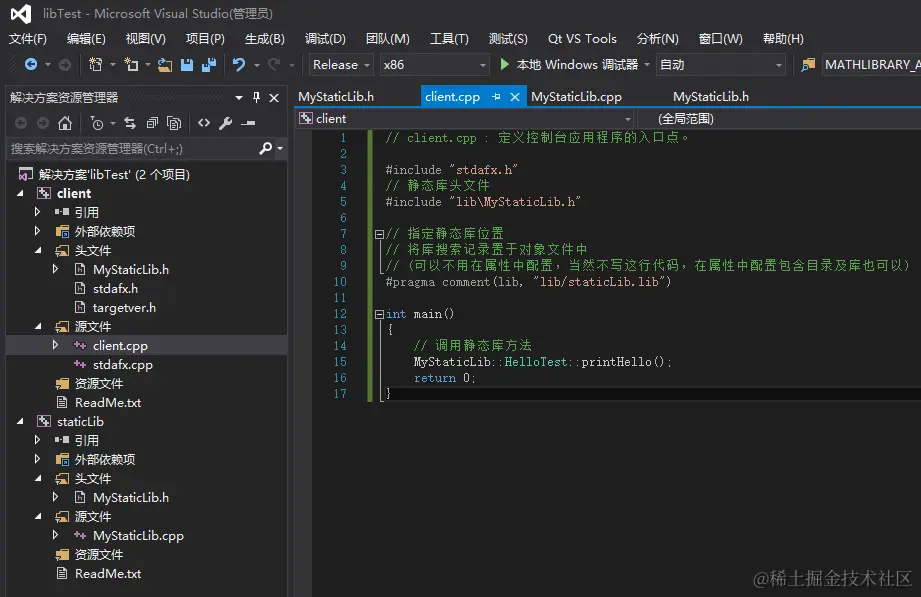Collapse the client project node
The image size is (921, 597).
(21, 193)
